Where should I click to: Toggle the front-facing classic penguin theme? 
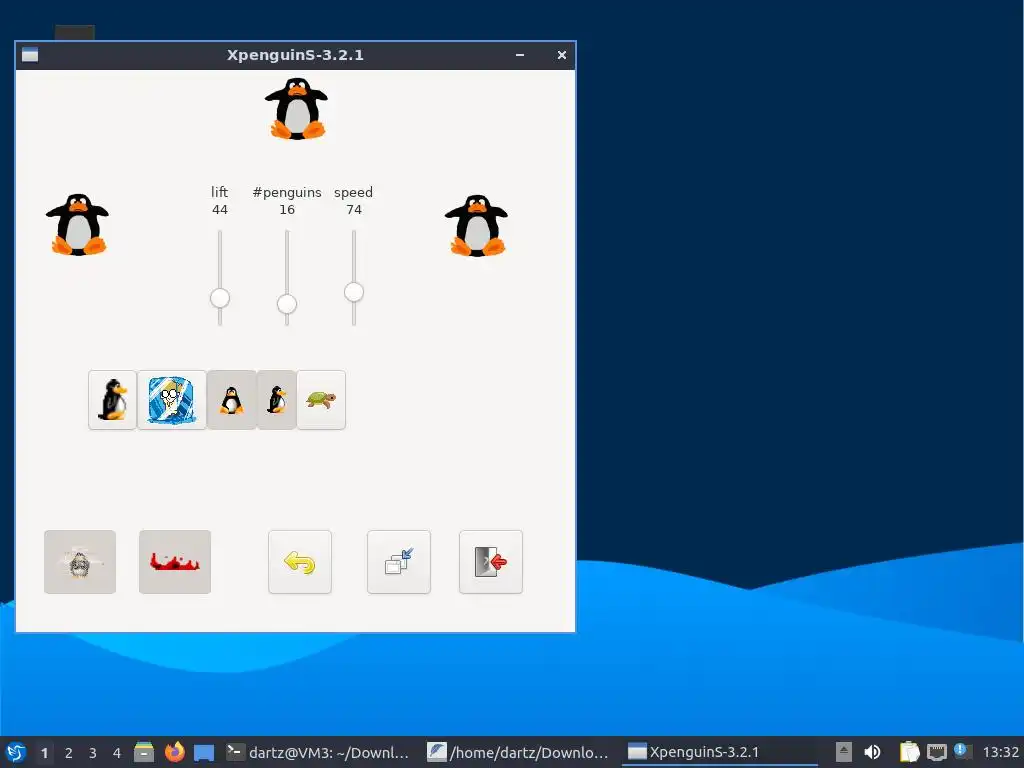tap(231, 400)
